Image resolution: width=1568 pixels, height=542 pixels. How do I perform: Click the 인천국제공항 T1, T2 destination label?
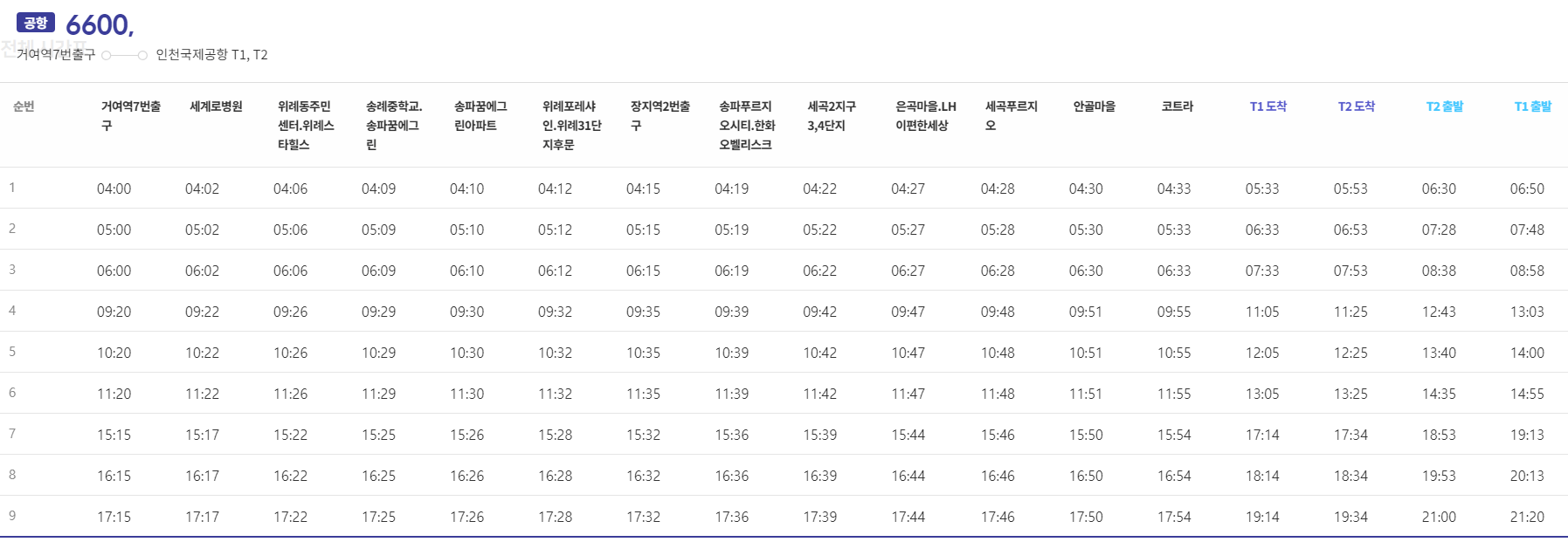pyautogui.click(x=211, y=55)
